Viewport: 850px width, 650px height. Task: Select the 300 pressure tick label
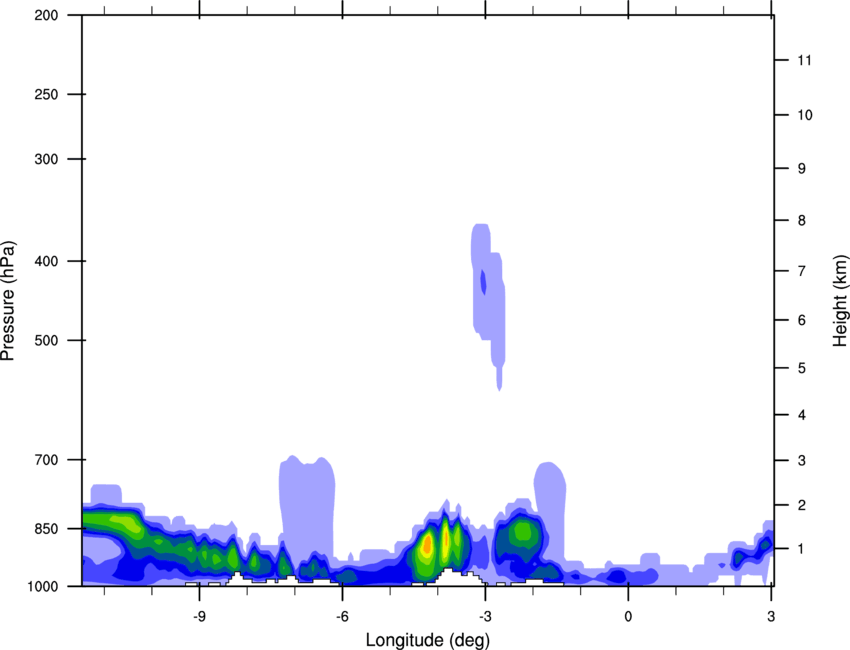46,159
